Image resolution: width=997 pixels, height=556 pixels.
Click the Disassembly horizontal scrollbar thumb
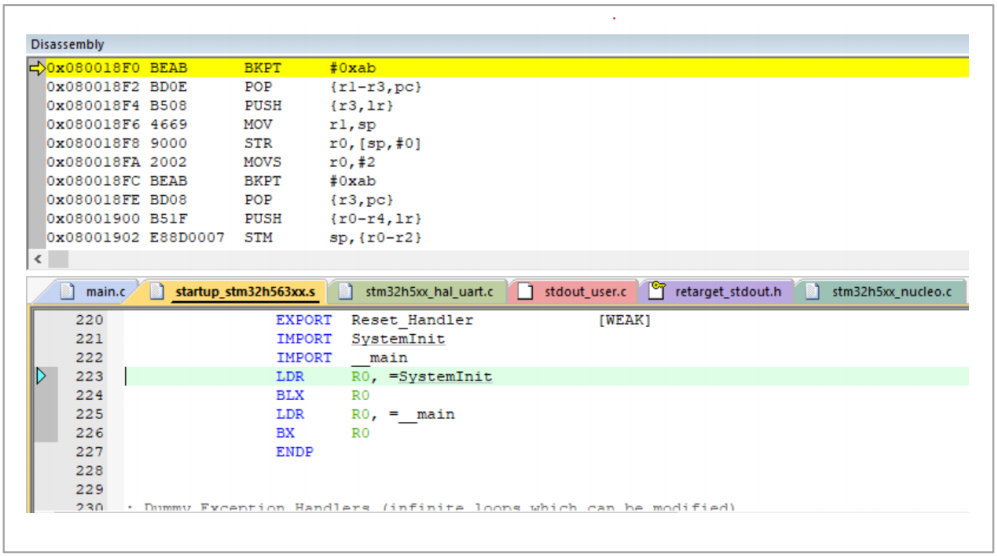coord(58,259)
